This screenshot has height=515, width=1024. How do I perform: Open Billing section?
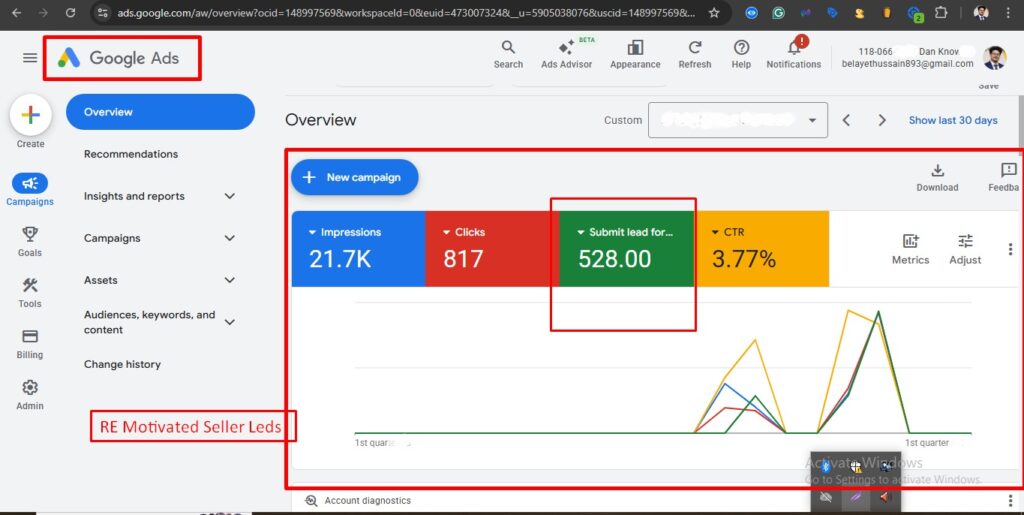click(30, 343)
